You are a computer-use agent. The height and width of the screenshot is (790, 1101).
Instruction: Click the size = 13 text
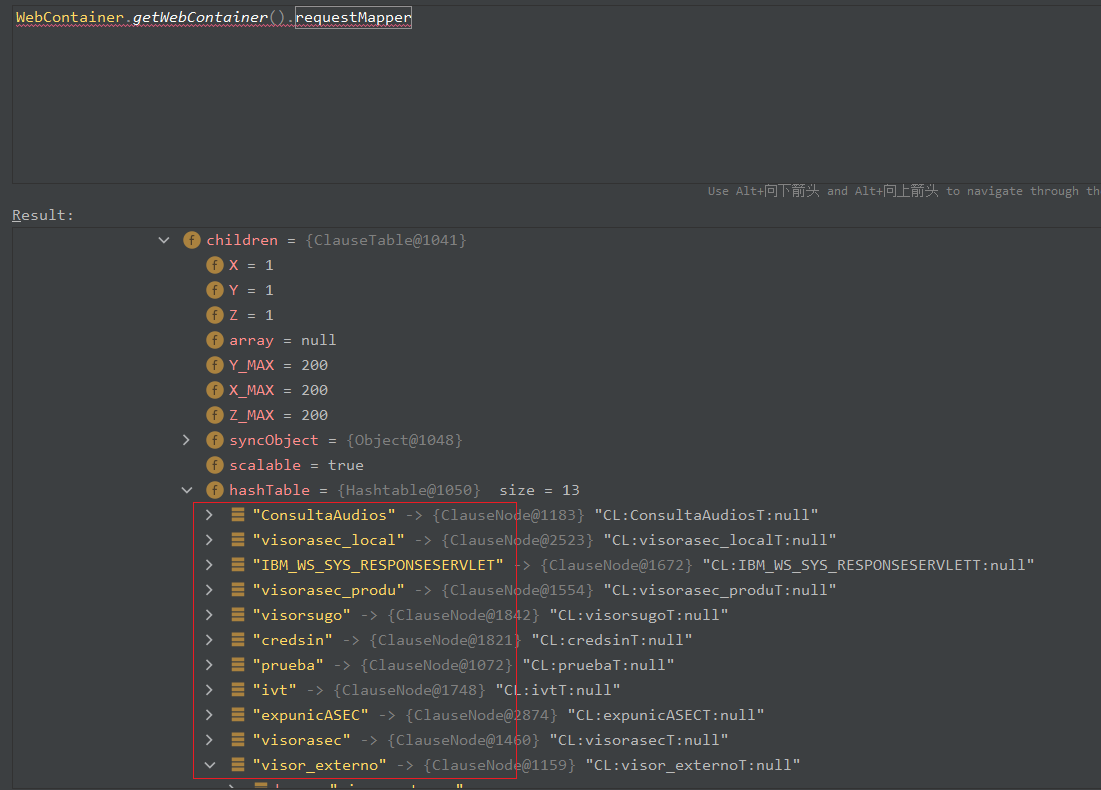point(539,490)
